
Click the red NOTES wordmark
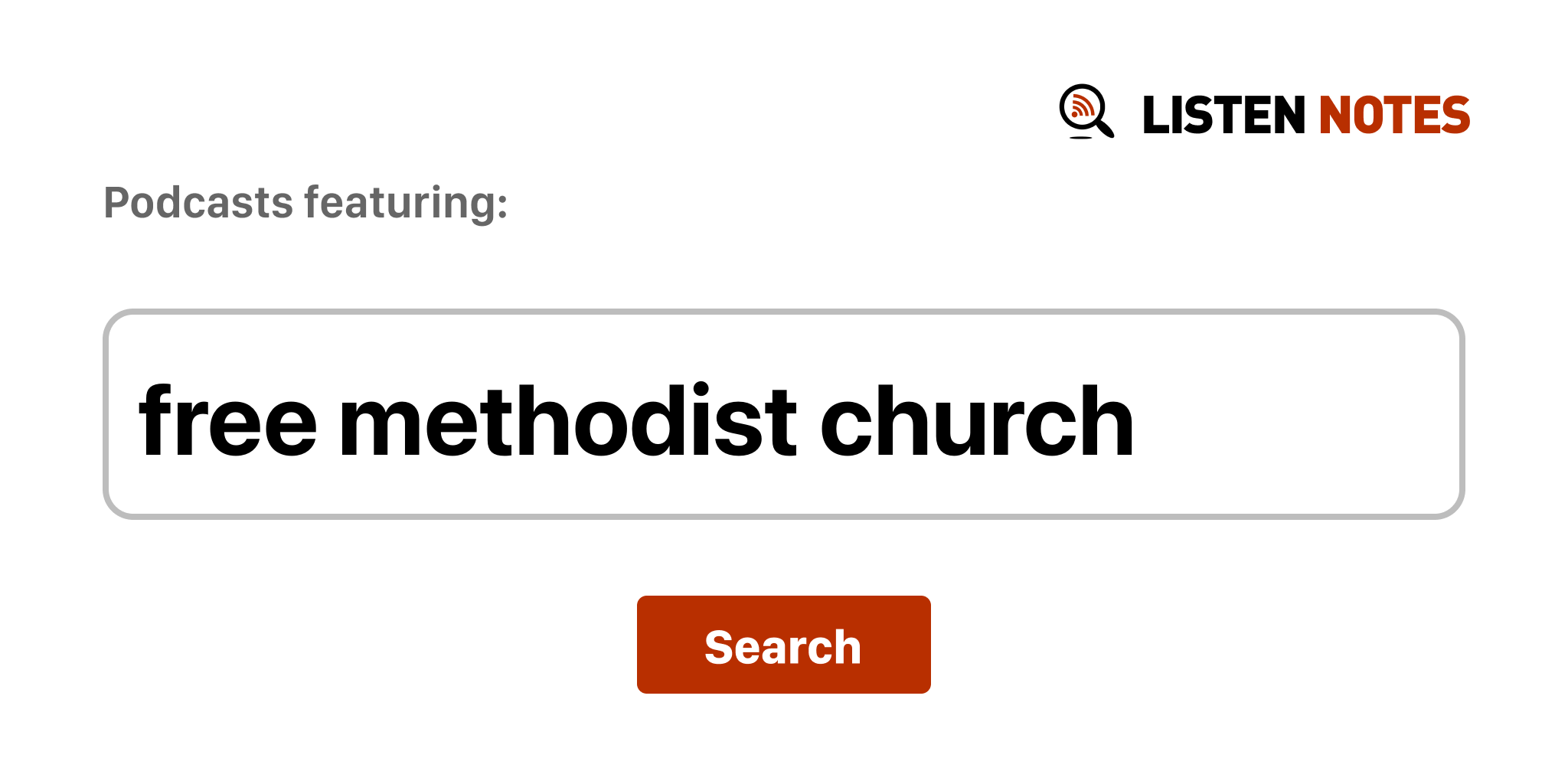point(1393,116)
